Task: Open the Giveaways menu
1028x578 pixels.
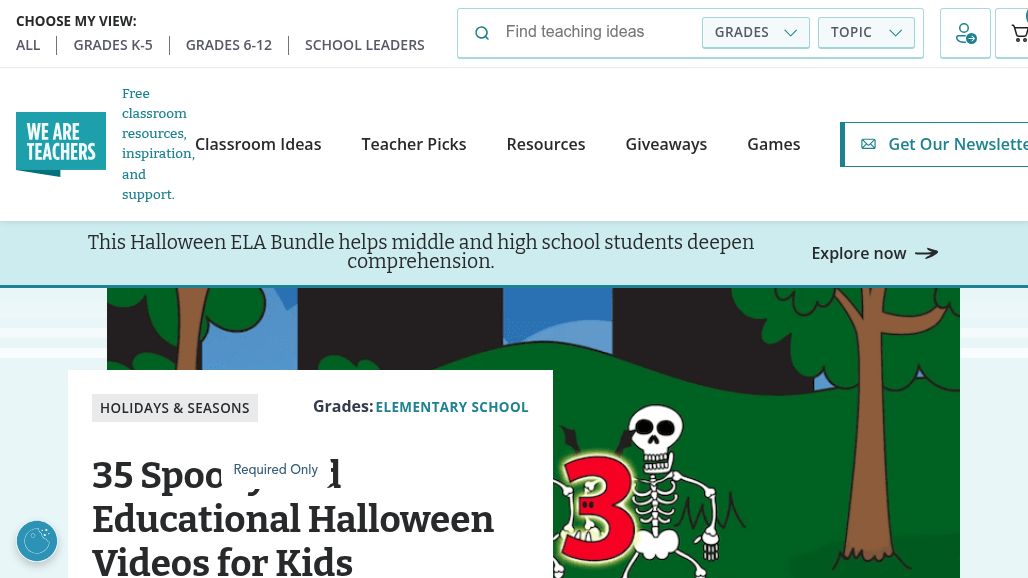Action: 666,144
